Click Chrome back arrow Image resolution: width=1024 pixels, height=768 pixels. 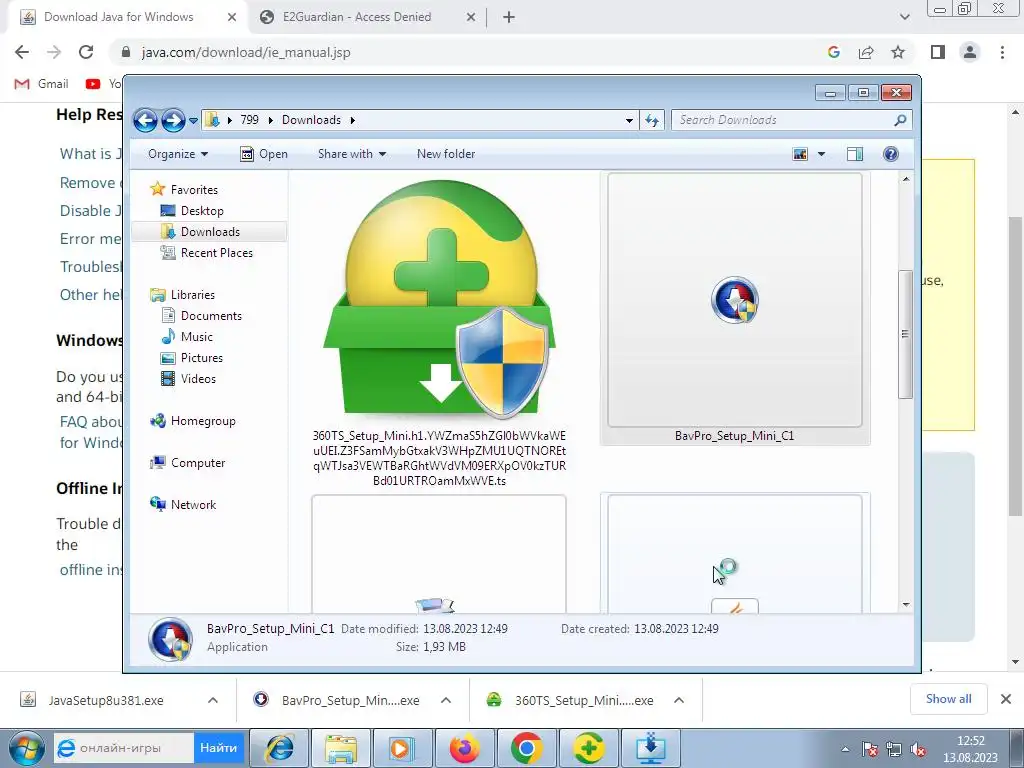click(22, 52)
